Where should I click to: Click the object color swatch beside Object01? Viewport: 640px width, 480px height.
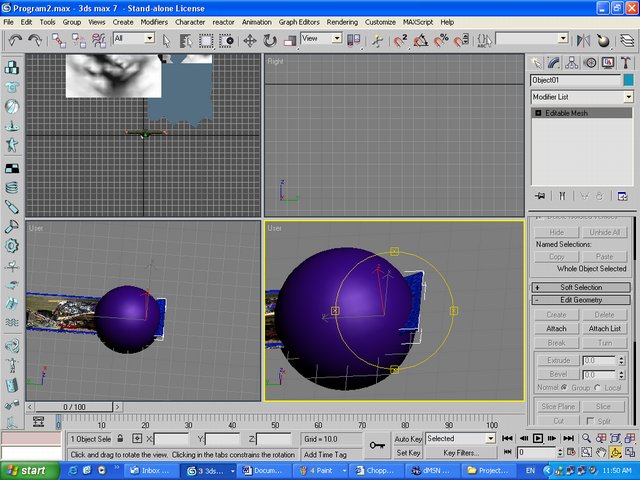pos(628,80)
